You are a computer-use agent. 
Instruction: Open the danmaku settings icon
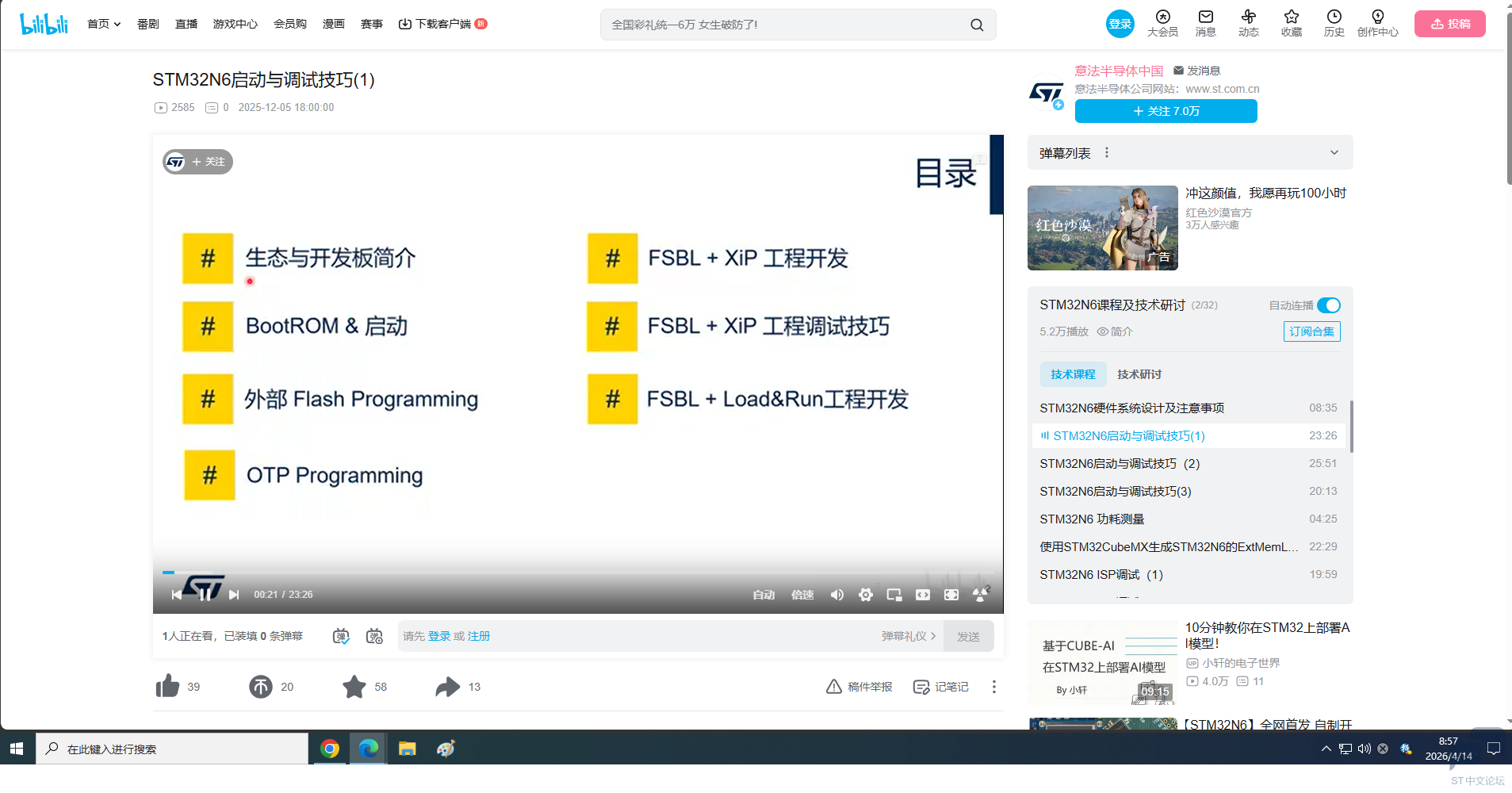[374, 636]
